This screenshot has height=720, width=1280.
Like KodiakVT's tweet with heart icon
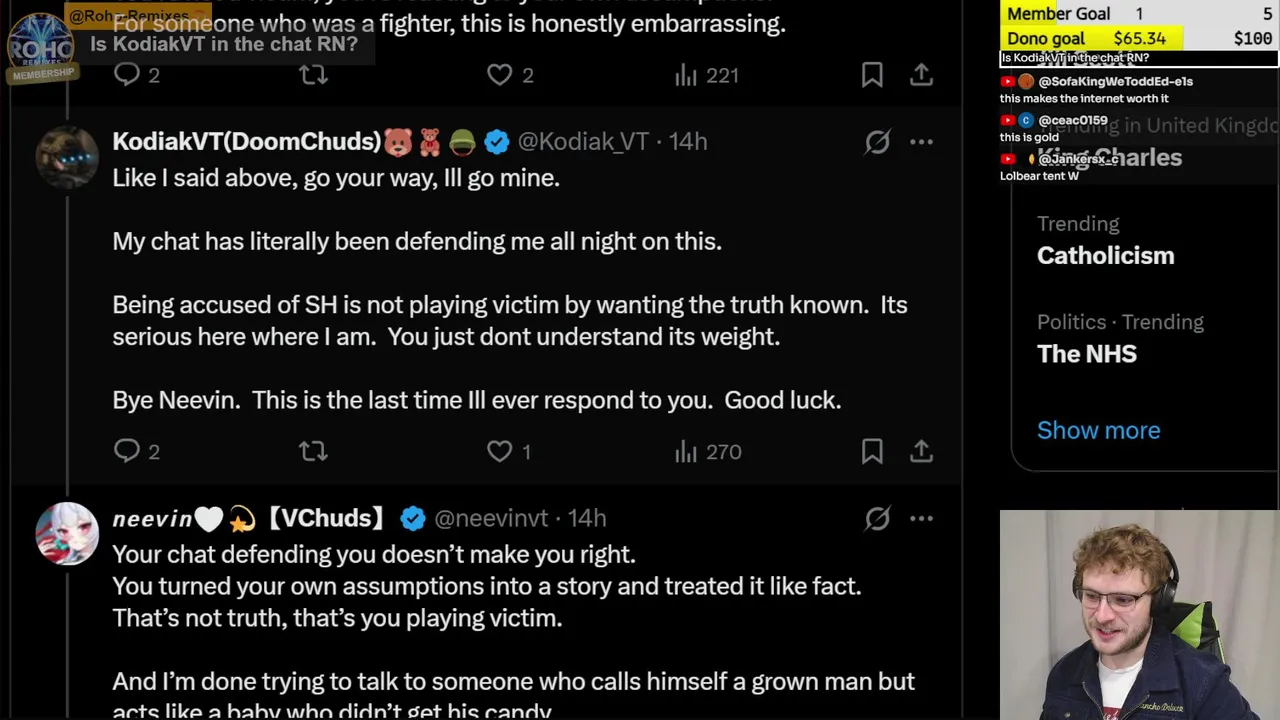(x=499, y=451)
